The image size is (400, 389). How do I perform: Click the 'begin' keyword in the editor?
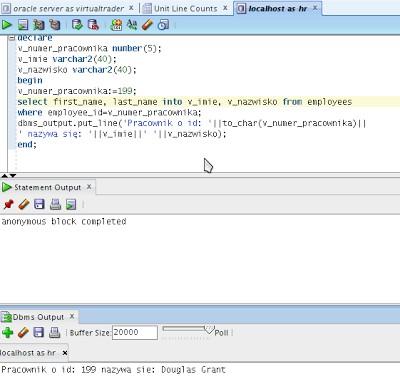30,80
